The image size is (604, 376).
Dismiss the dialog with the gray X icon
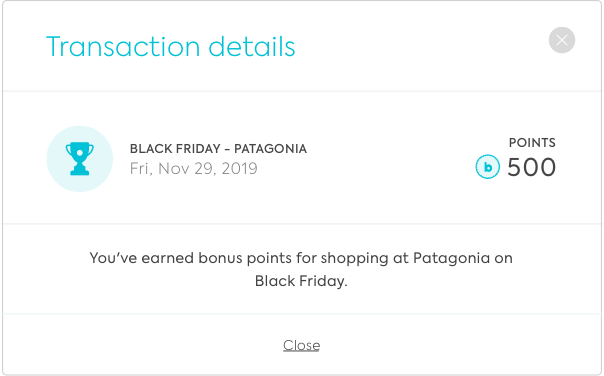(x=562, y=40)
